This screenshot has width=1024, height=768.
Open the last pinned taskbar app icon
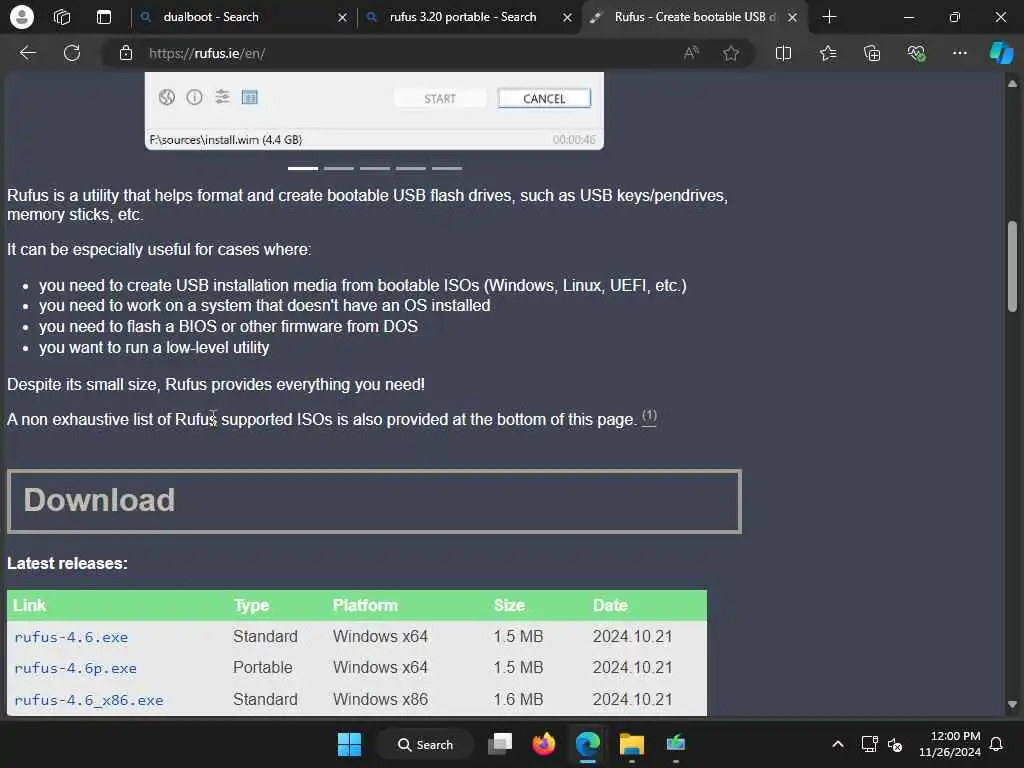point(676,744)
